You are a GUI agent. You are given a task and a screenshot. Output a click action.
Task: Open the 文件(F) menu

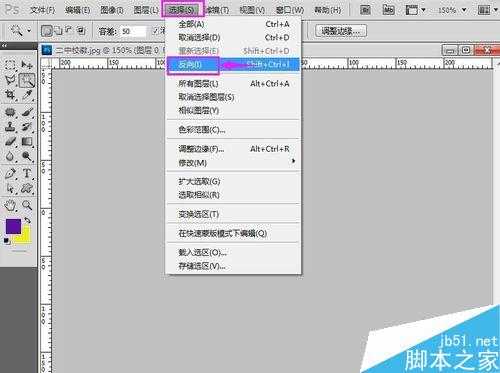(42, 10)
